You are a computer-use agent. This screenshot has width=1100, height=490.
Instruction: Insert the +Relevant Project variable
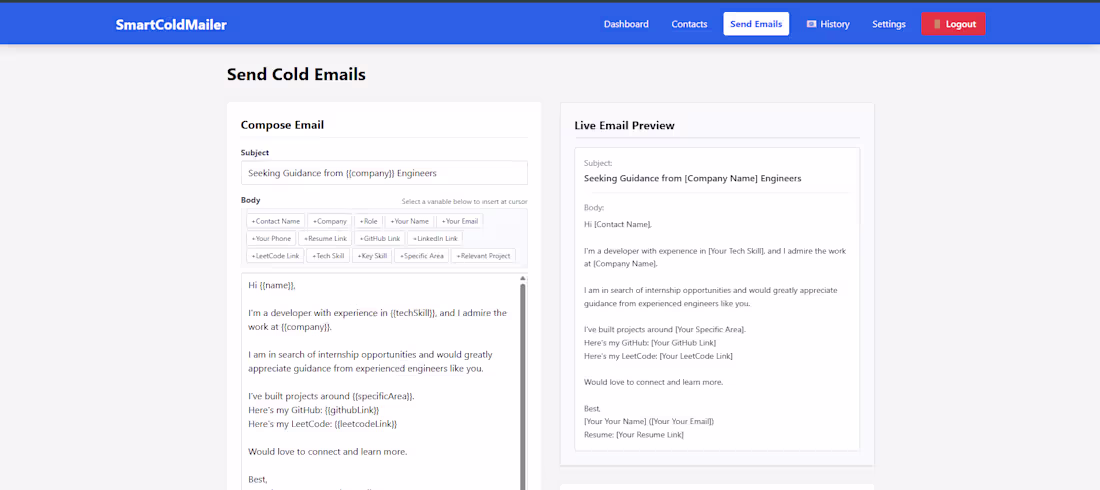click(483, 256)
